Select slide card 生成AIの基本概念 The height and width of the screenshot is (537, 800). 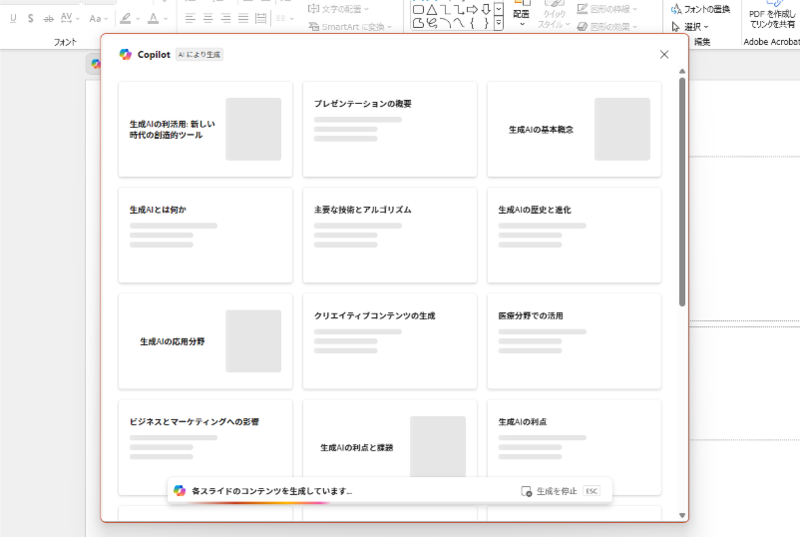pyautogui.click(x=574, y=129)
